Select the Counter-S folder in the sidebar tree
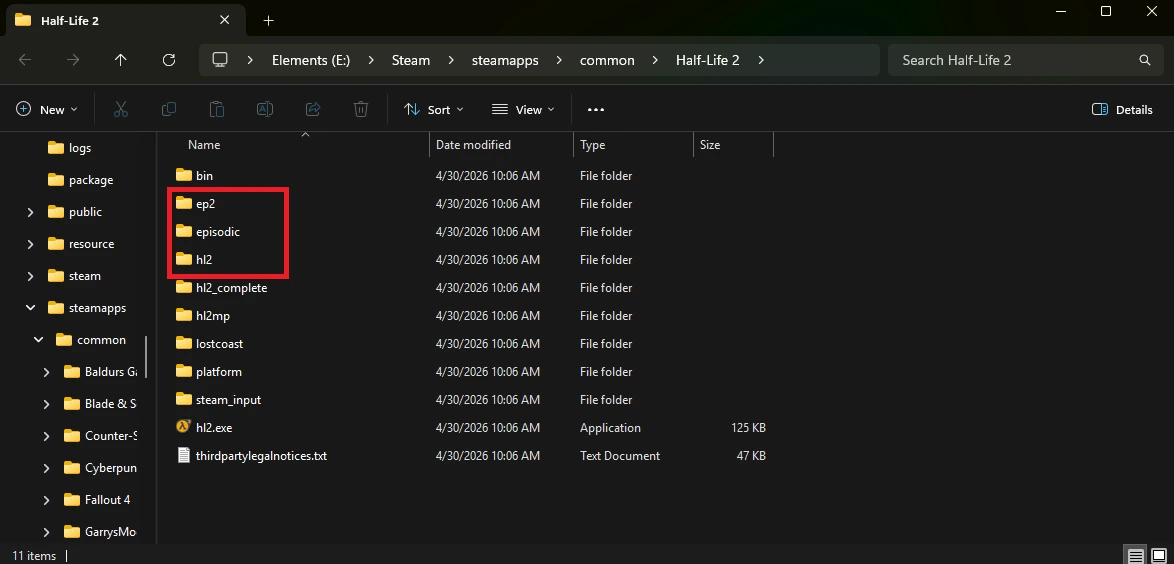This screenshot has height=564, width=1174. (111, 436)
